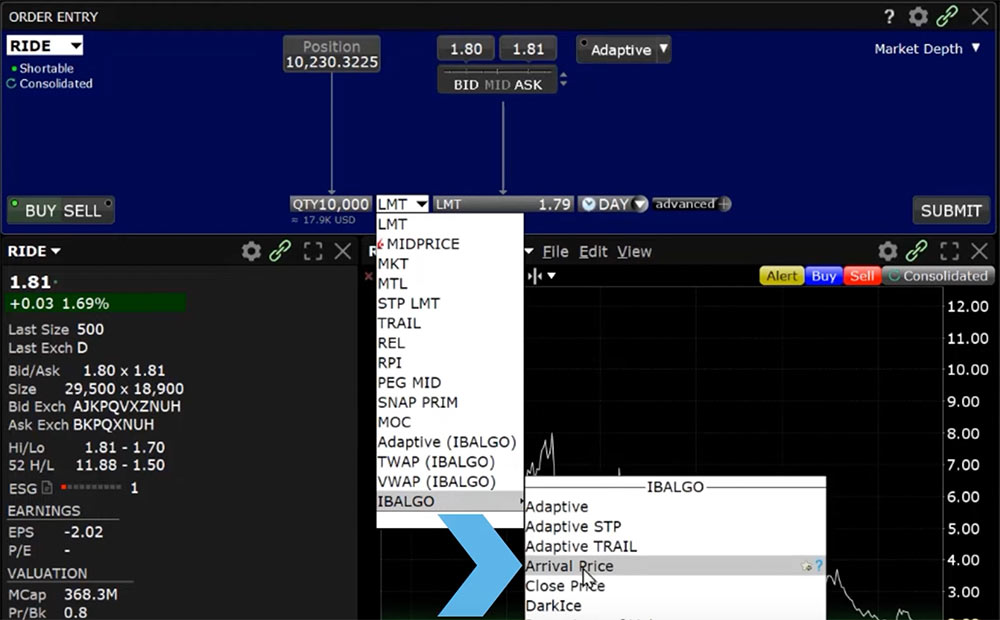
Task: Select MOC order type
Action: coord(450,422)
